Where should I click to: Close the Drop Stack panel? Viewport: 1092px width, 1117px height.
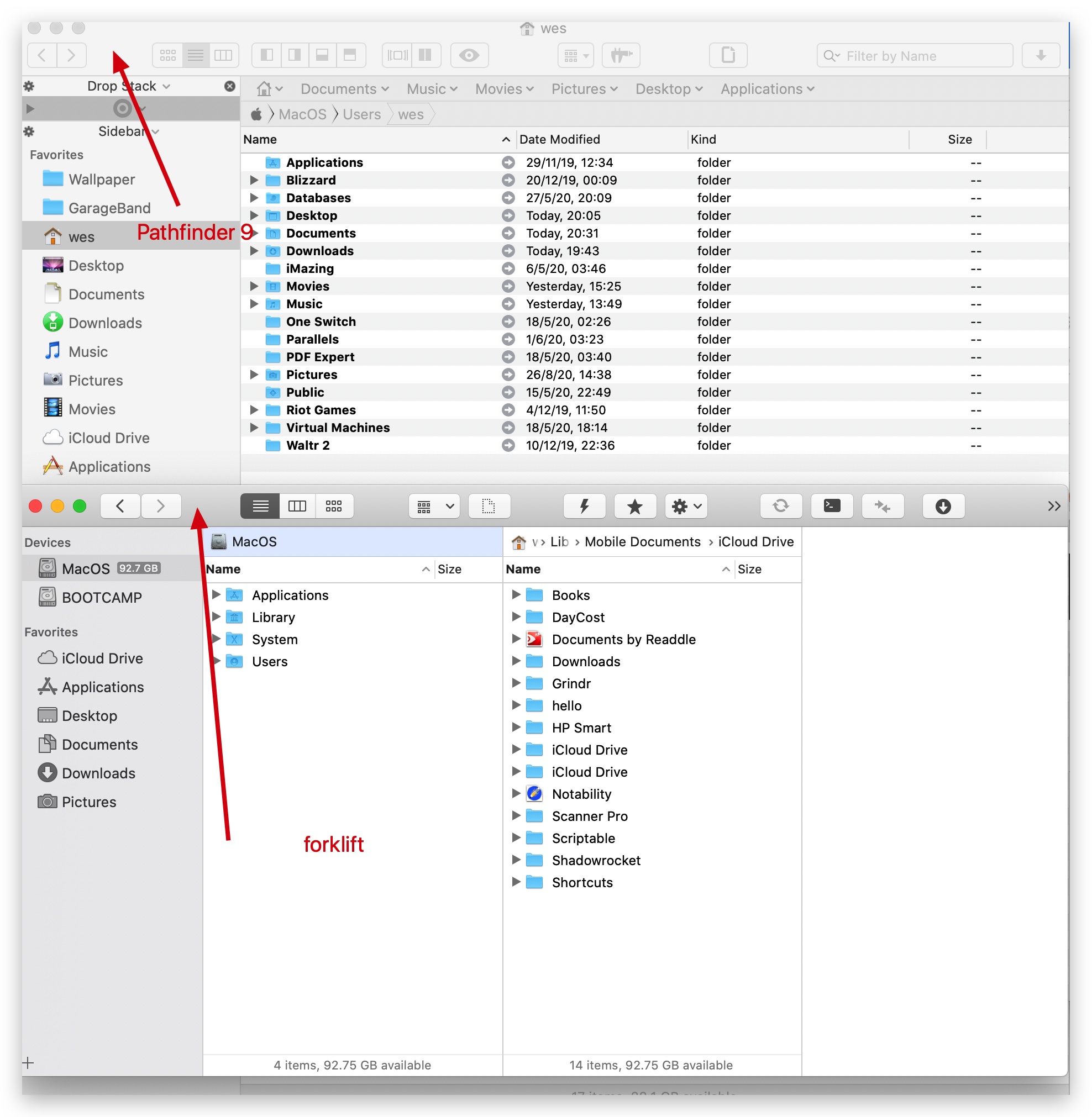(229, 86)
